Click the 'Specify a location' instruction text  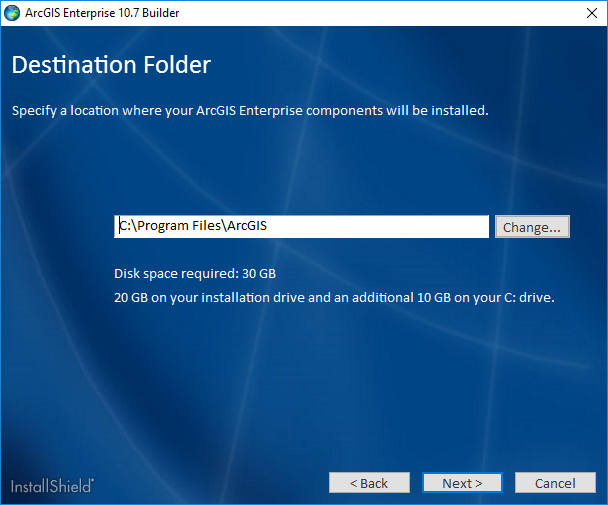[x=250, y=110]
